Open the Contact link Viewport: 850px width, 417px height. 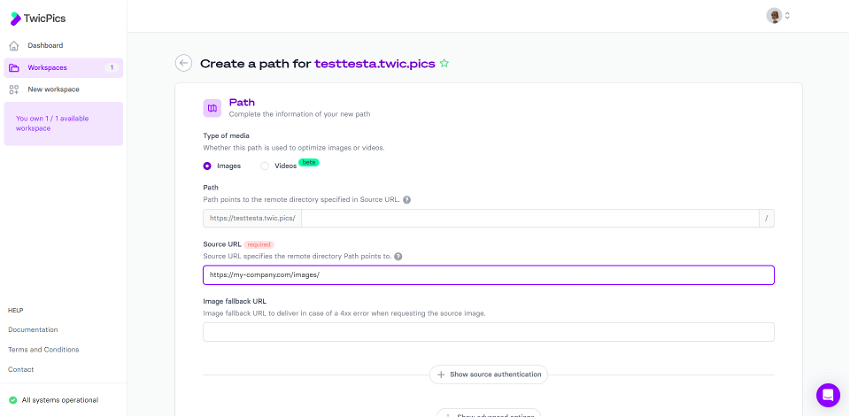point(21,370)
